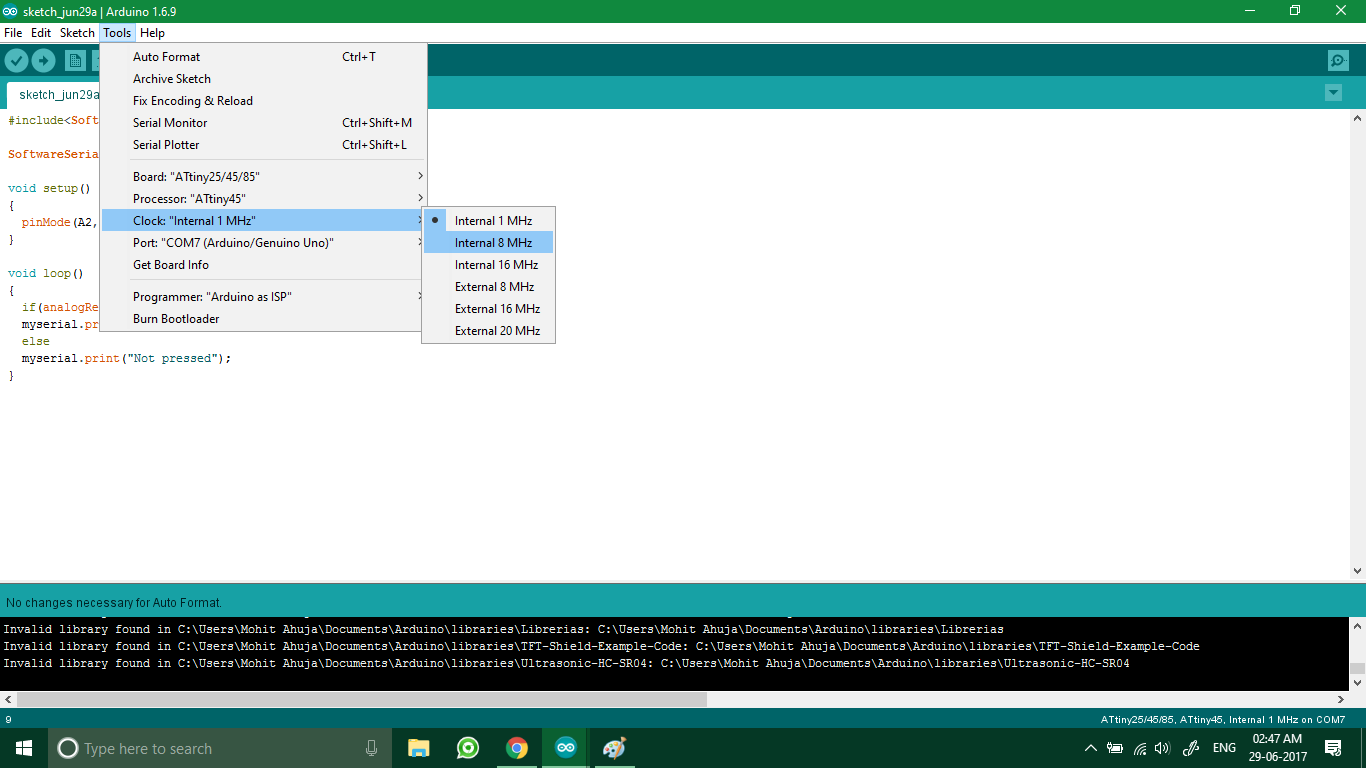The height and width of the screenshot is (768, 1366).
Task: Click the board info status bar text
Action: (1223, 719)
